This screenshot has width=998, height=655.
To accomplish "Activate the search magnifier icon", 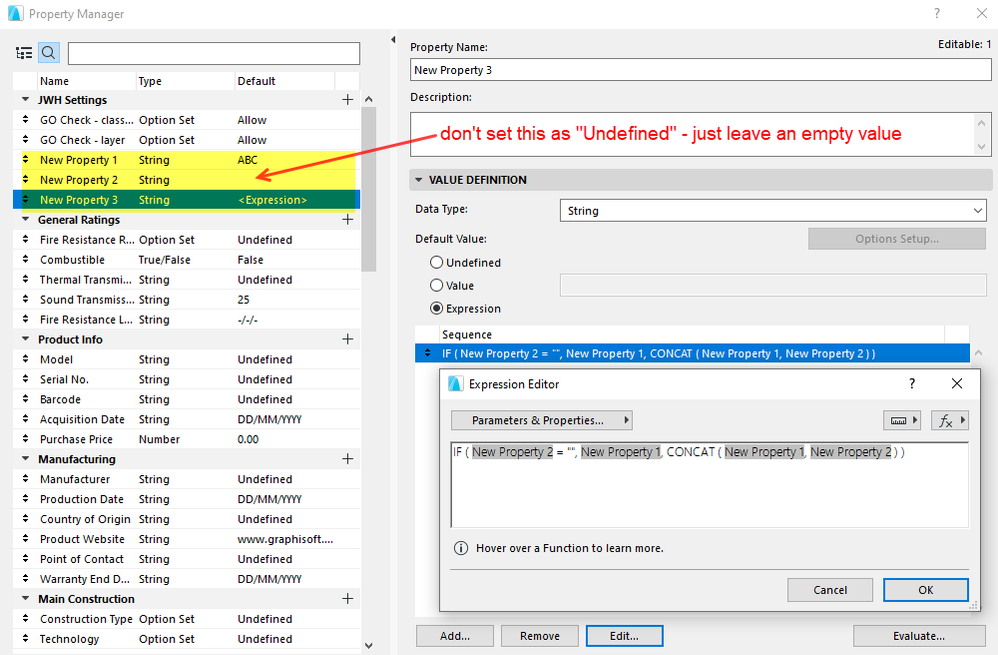I will tap(49, 53).
